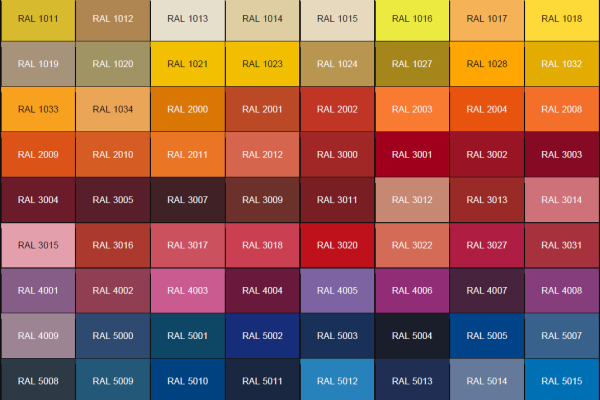Select the RAL 3015 light pink swatch
This screenshot has height=400, width=600.
coord(37,245)
